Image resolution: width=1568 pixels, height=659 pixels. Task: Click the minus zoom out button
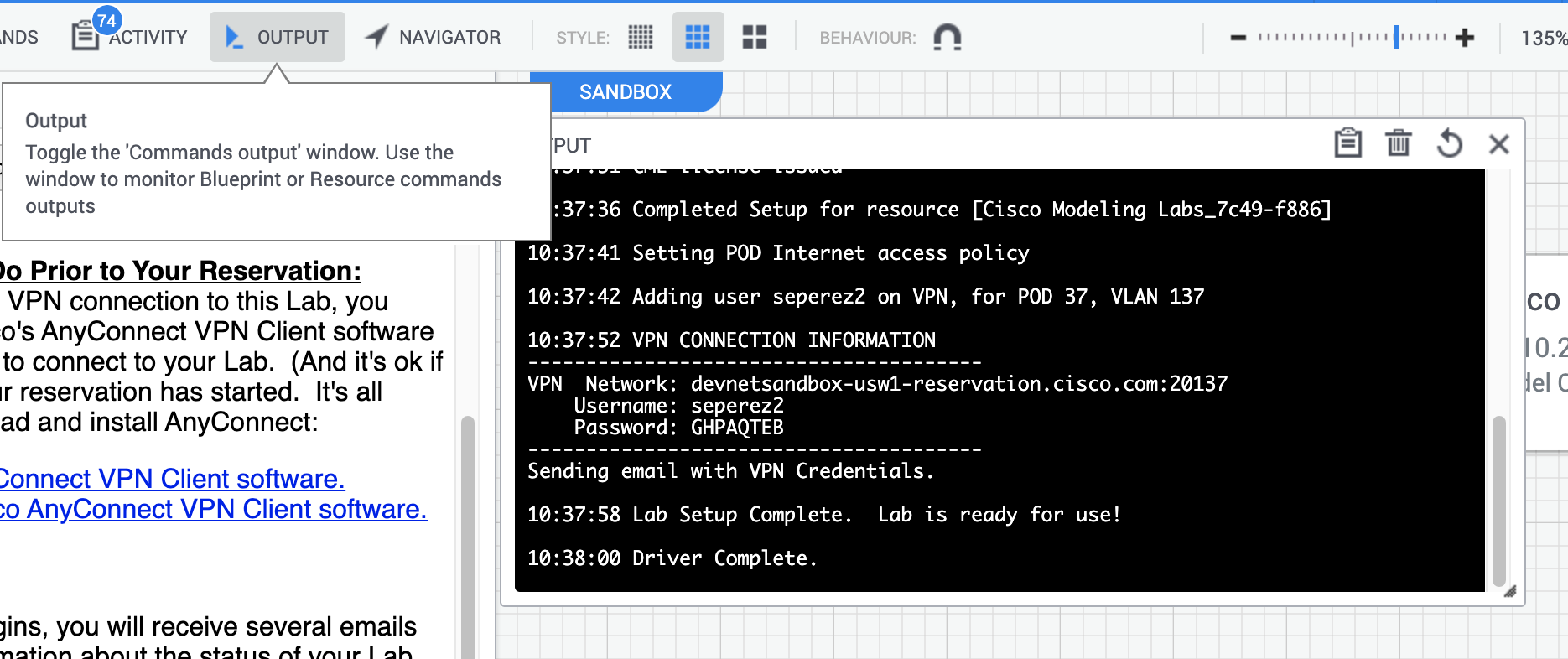(1238, 38)
